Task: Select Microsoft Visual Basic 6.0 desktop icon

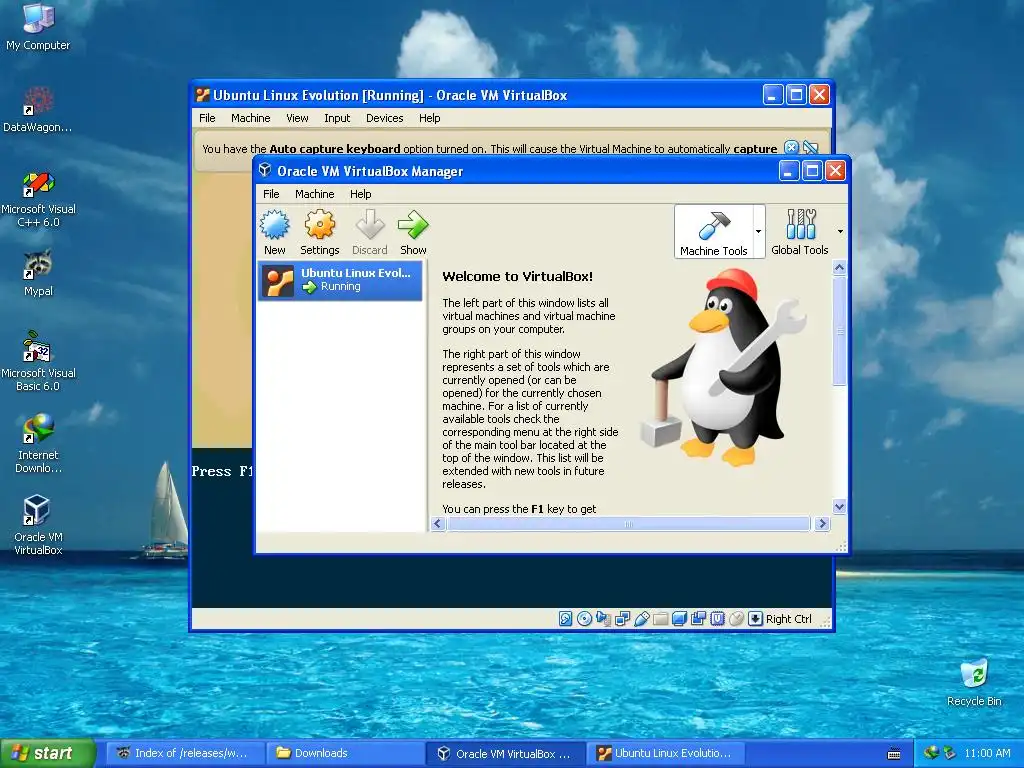Action: coord(38,361)
